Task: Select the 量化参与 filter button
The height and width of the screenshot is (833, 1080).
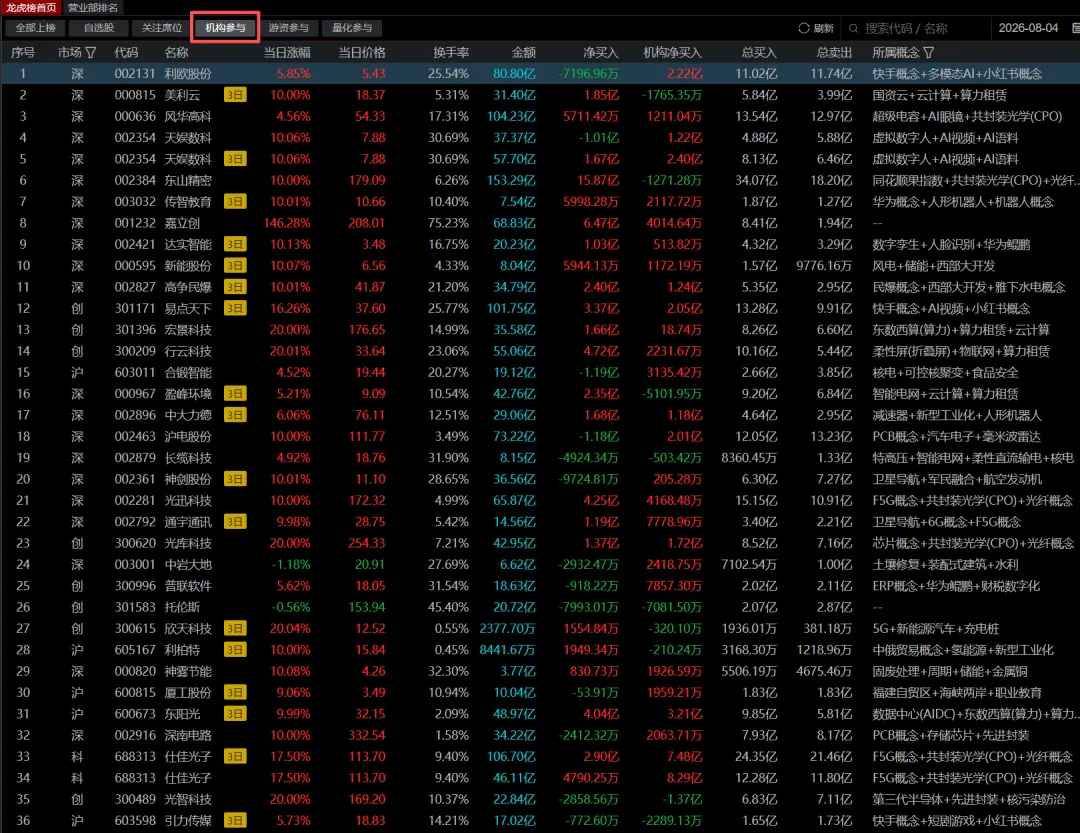Action: (352, 28)
